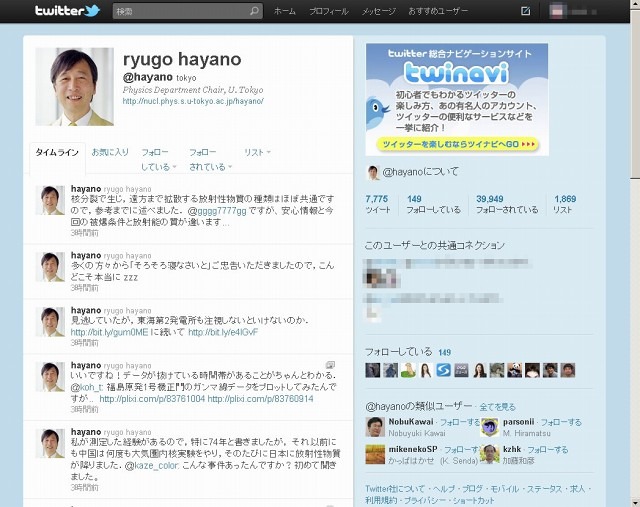Open プロフィール in the top navigation
Viewport: 640px width, 507px height.
coord(329,11)
